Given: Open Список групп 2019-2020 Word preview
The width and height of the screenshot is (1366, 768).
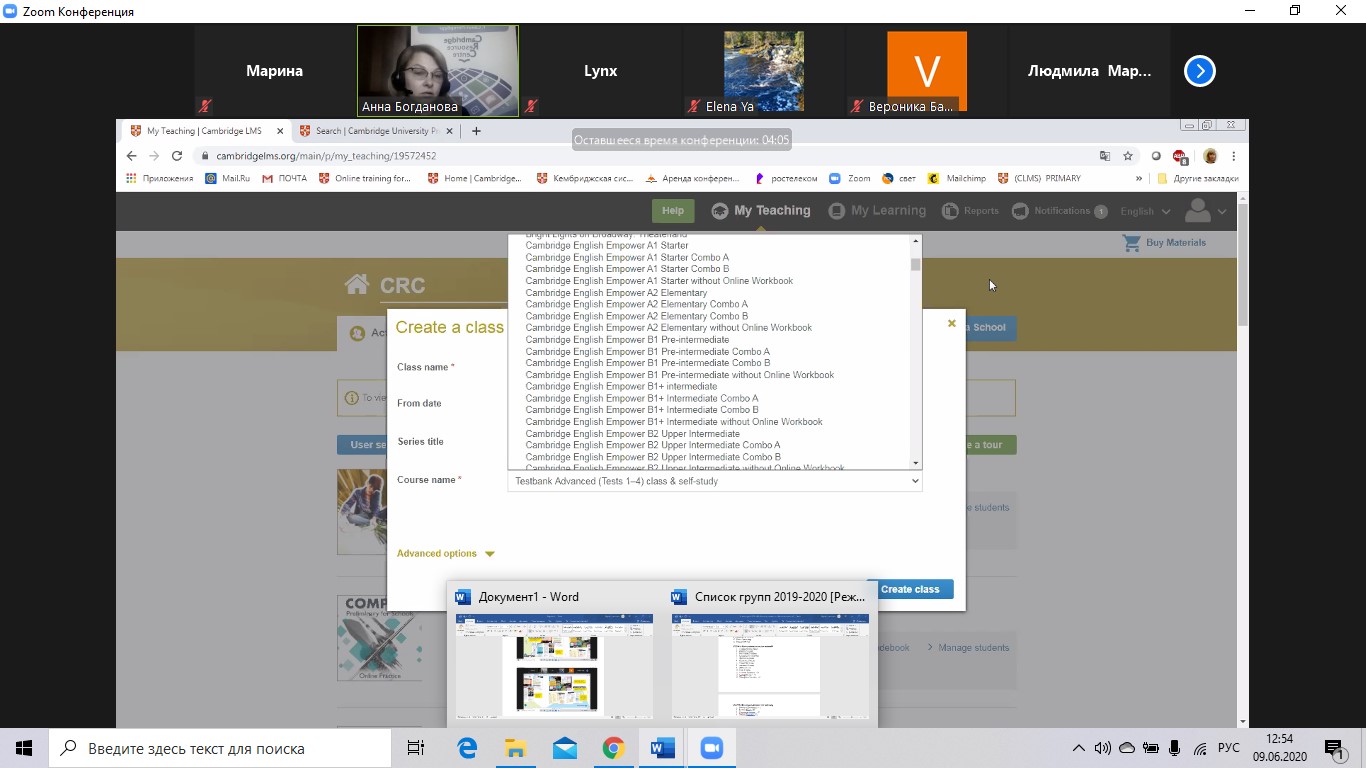Looking at the screenshot, I should [770, 666].
